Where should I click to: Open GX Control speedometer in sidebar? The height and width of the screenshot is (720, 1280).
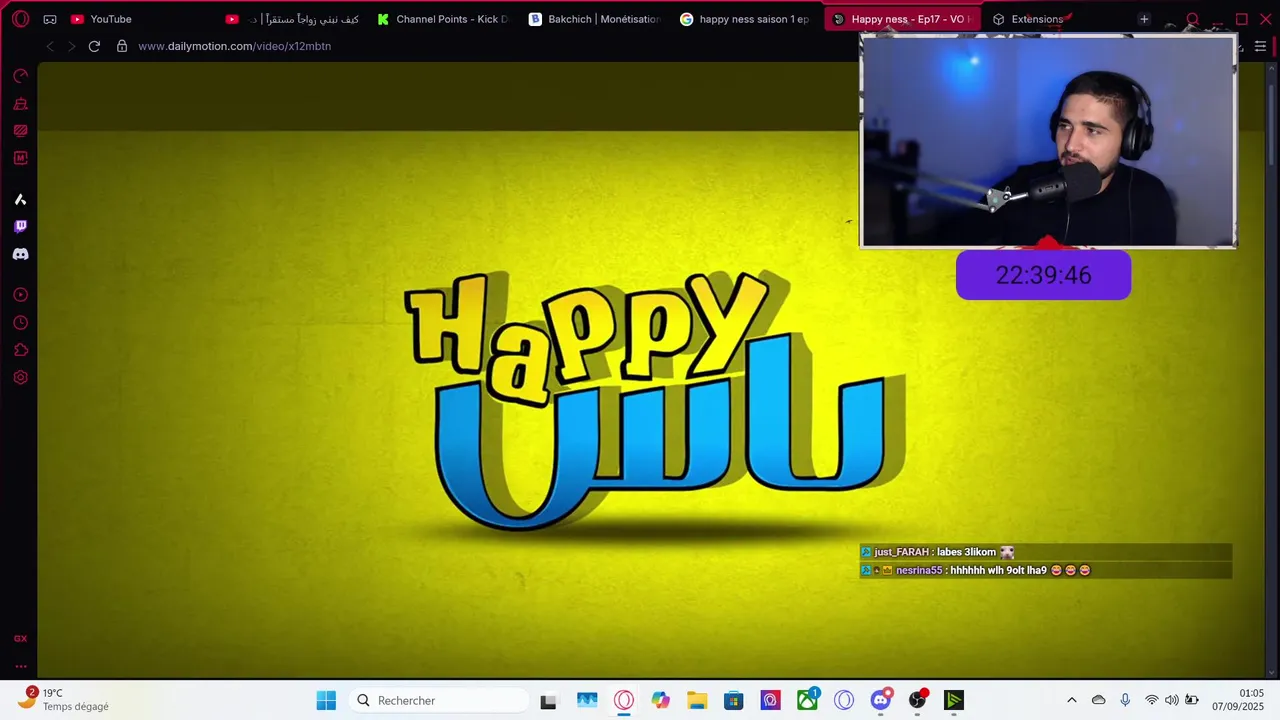coord(20,76)
